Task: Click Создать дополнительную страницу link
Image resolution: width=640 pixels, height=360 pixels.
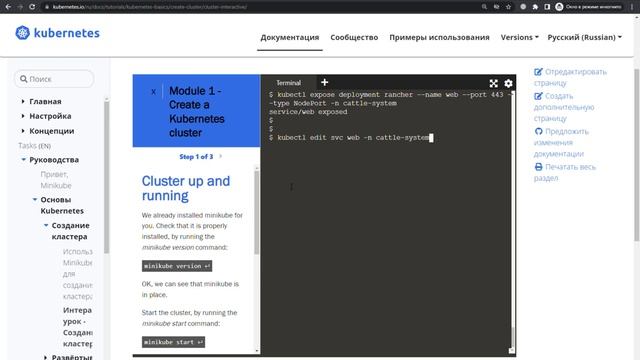Action: 564,107
